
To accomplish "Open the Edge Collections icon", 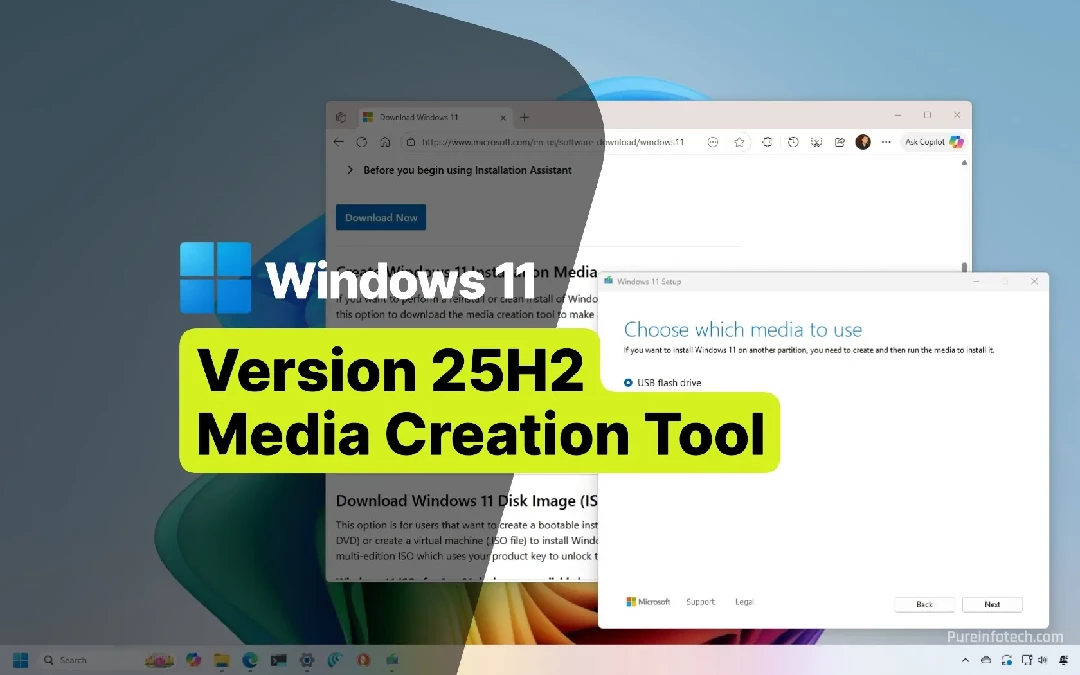I will click(767, 142).
